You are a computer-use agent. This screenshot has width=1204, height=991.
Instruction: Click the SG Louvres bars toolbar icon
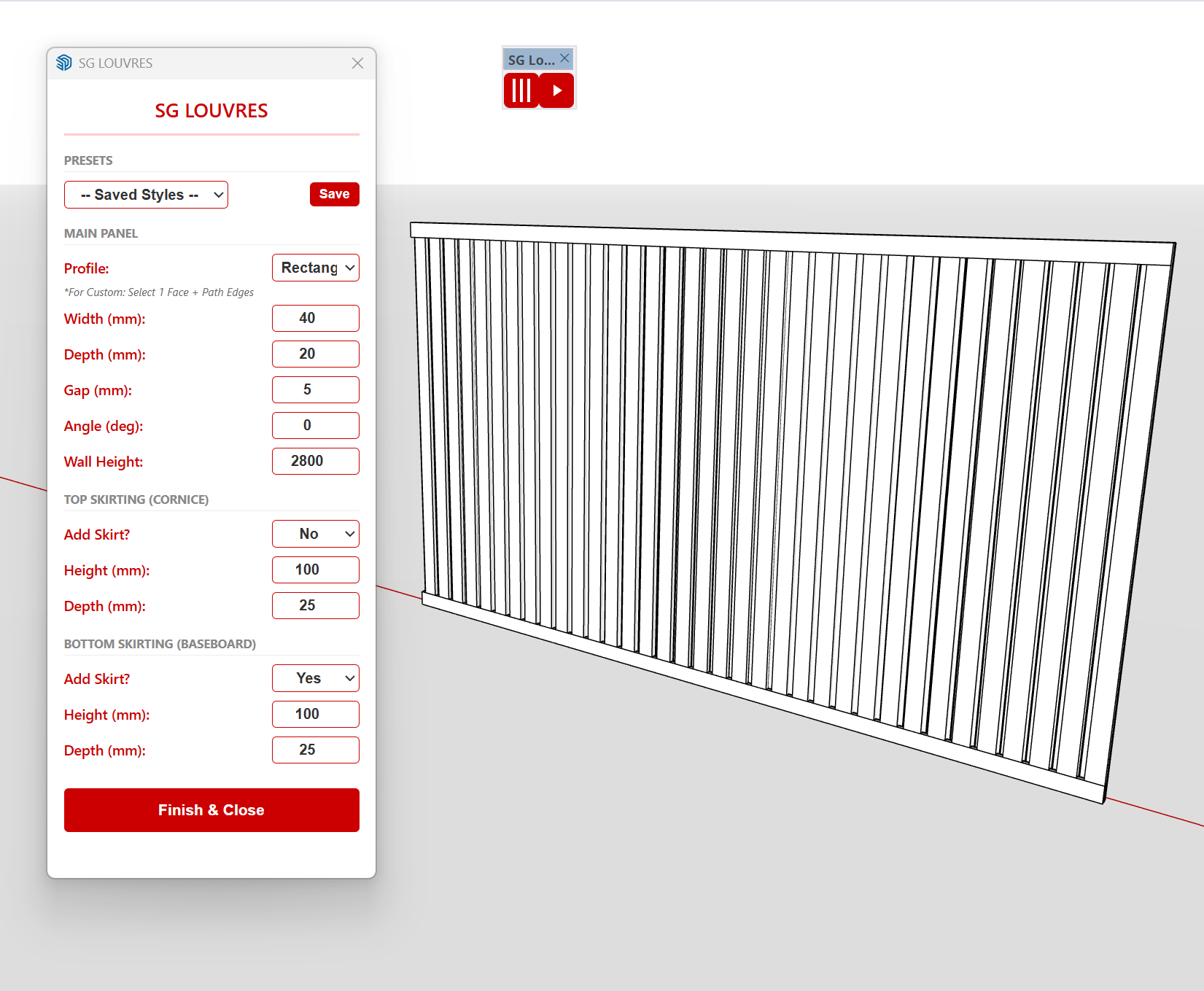pos(521,91)
